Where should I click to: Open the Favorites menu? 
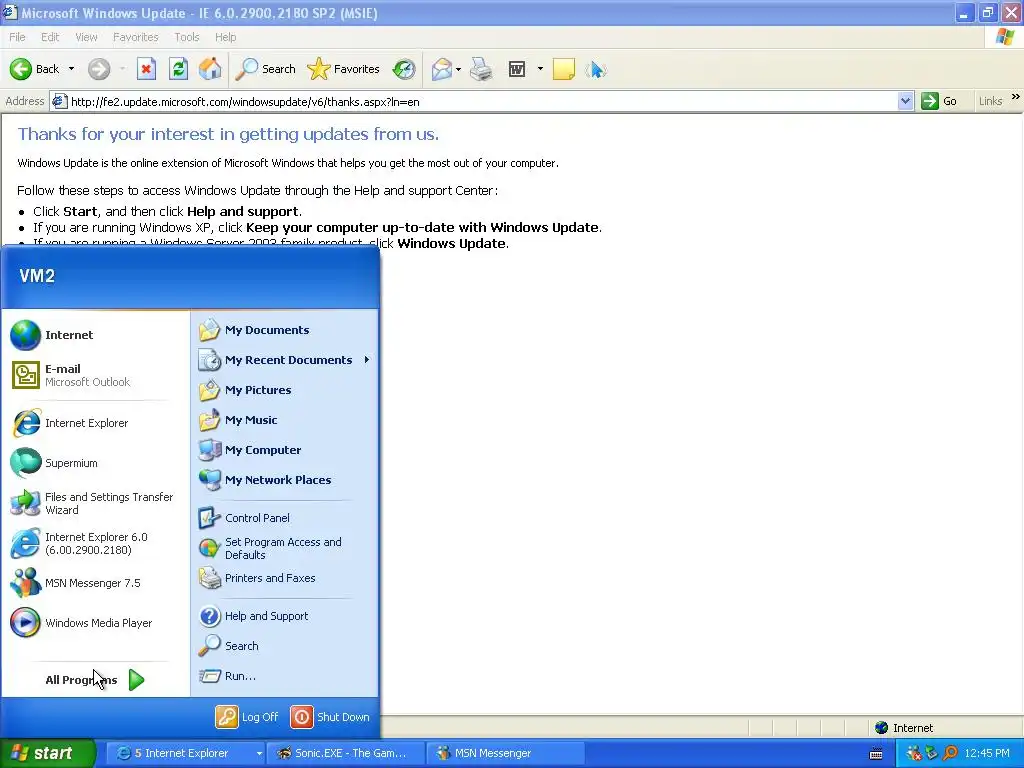[135, 37]
